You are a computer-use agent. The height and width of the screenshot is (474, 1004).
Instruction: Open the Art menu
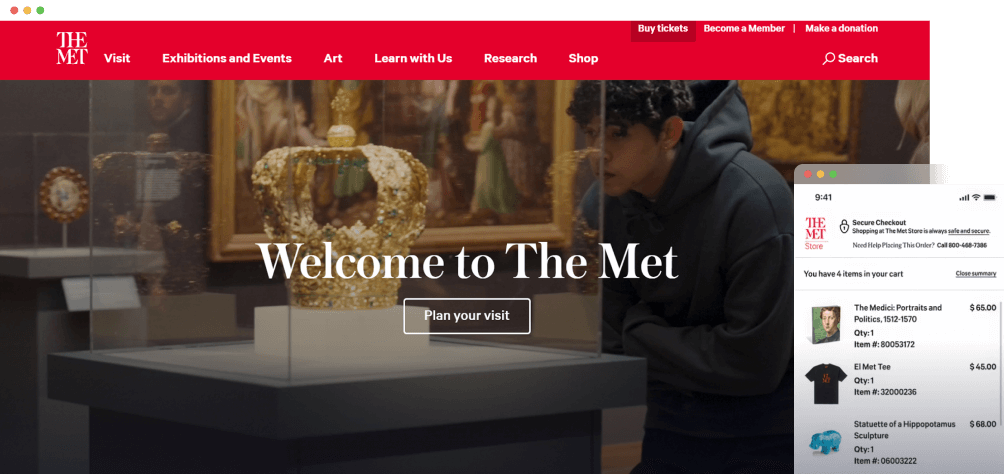[x=333, y=58]
